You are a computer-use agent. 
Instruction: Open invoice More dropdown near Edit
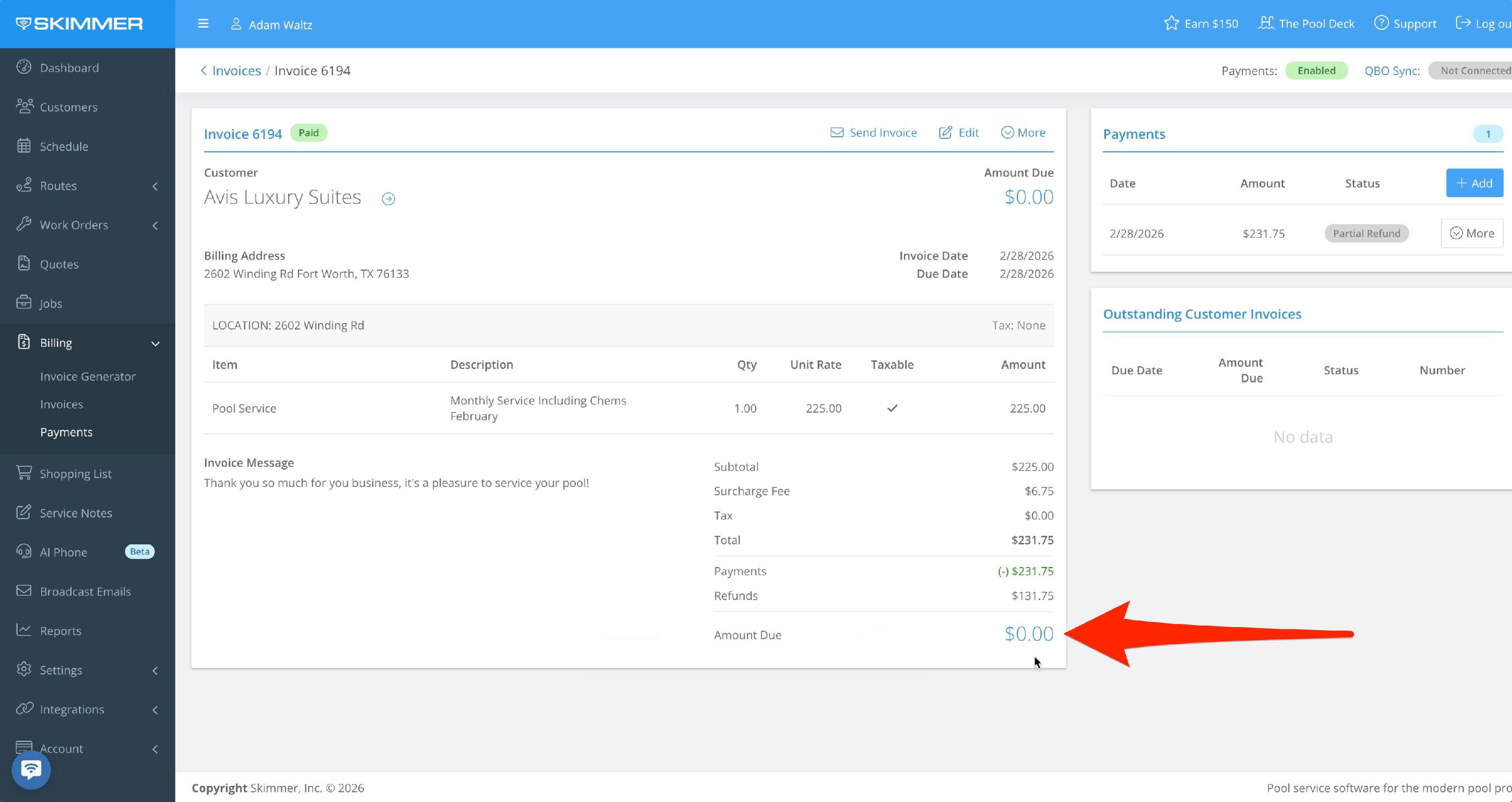pos(1023,133)
